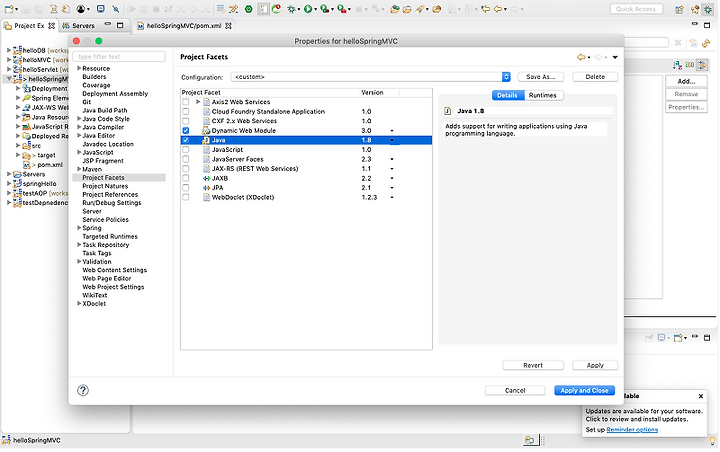The width and height of the screenshot is (720, 452).
Task: Click the Save As... button
Action: 540,77
